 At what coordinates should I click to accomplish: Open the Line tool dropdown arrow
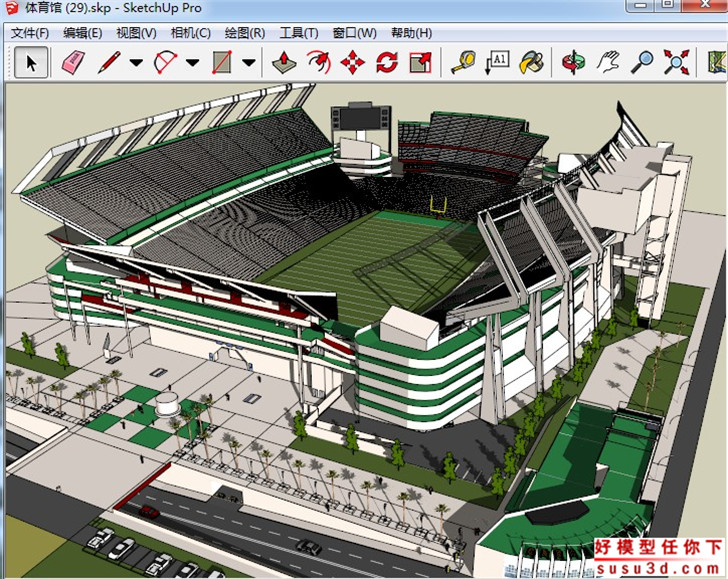pos(136,63)
